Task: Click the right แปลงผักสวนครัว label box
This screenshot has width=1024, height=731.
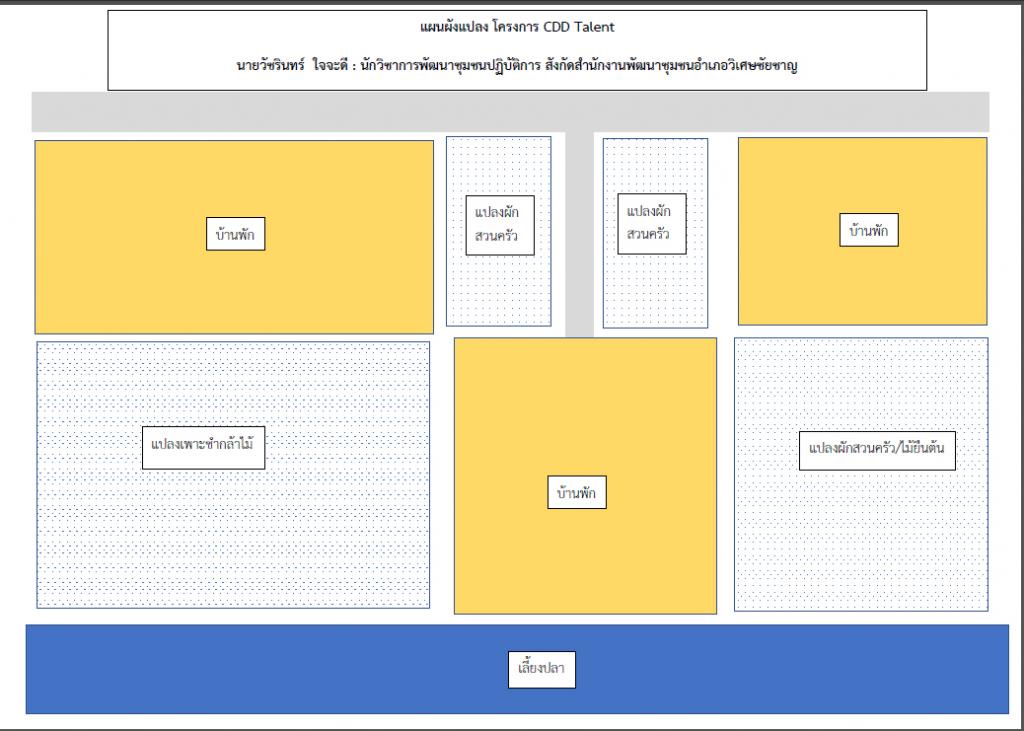Action: tap(651, 224)
